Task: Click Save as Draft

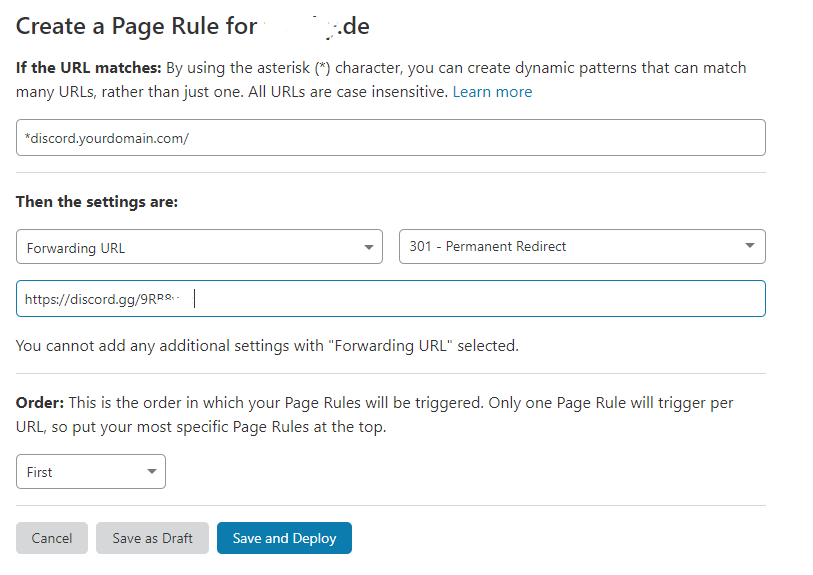Action: [x=152, y=538]
